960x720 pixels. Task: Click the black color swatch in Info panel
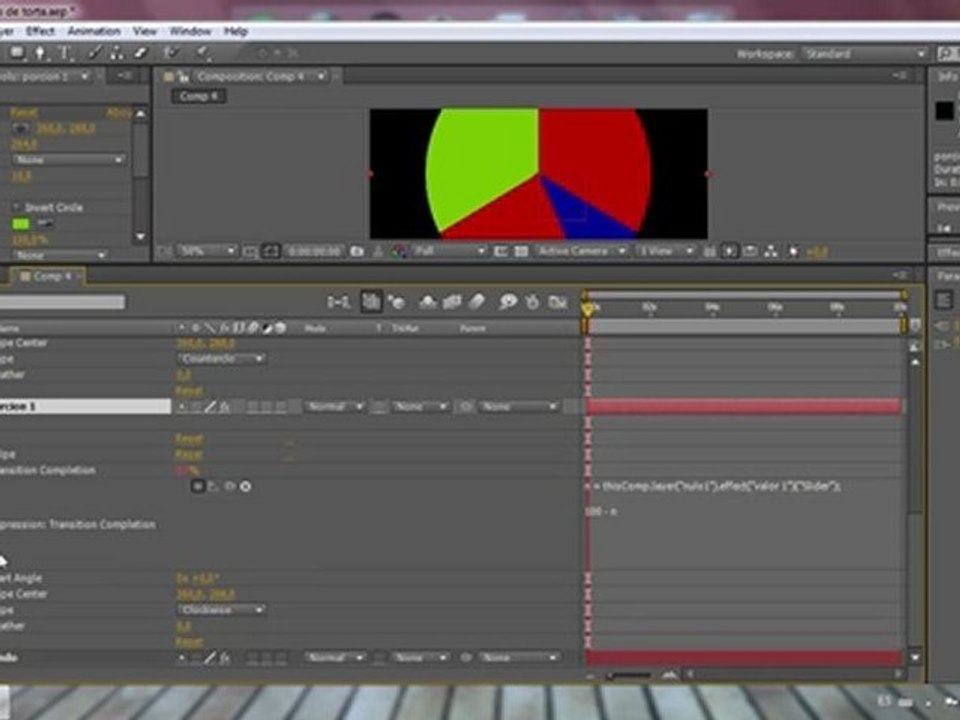(944, 111)
